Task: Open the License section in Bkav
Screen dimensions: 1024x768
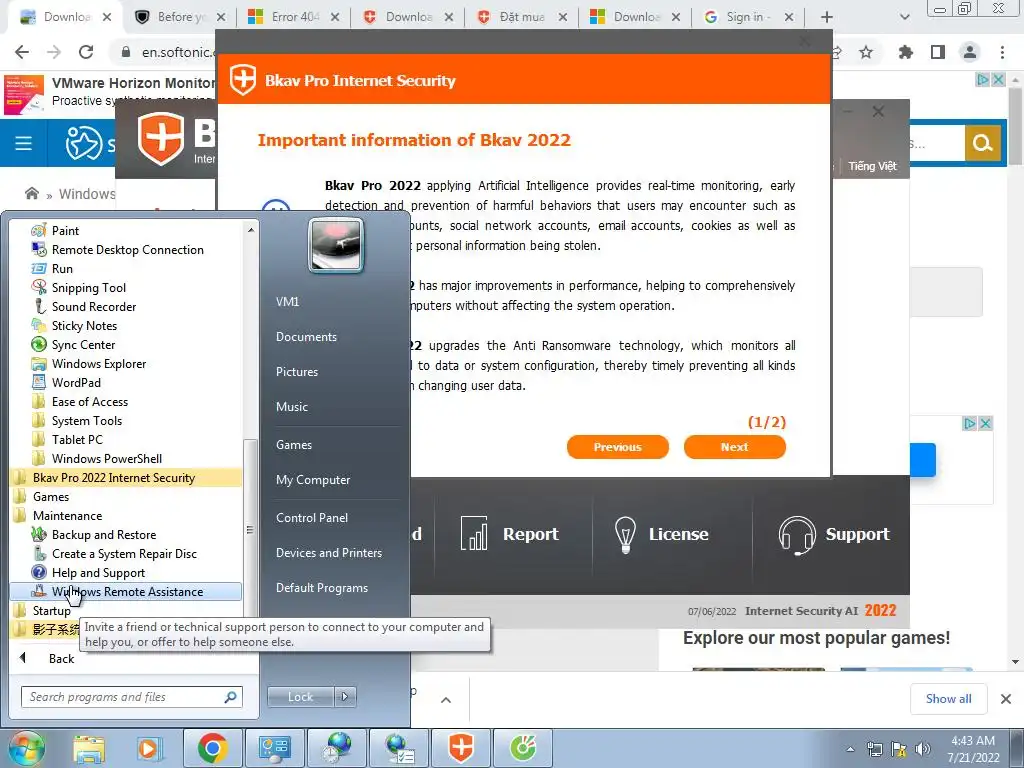Action: click(661, 534)
